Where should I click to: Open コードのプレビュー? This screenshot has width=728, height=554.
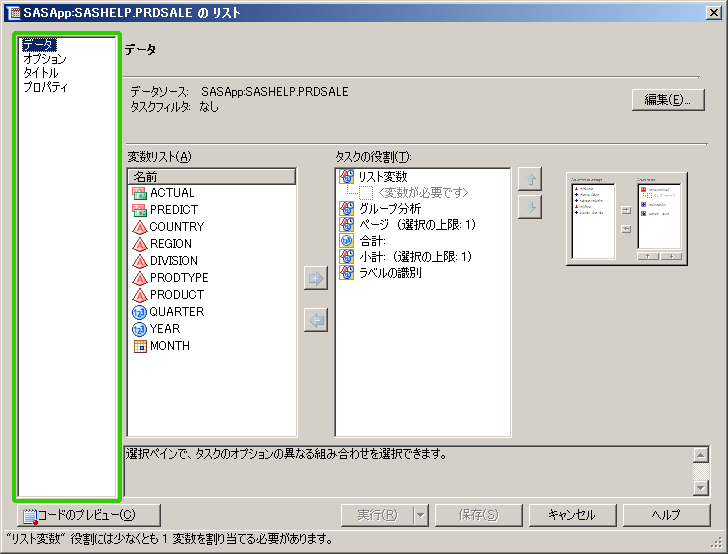[x=76, y=515]
